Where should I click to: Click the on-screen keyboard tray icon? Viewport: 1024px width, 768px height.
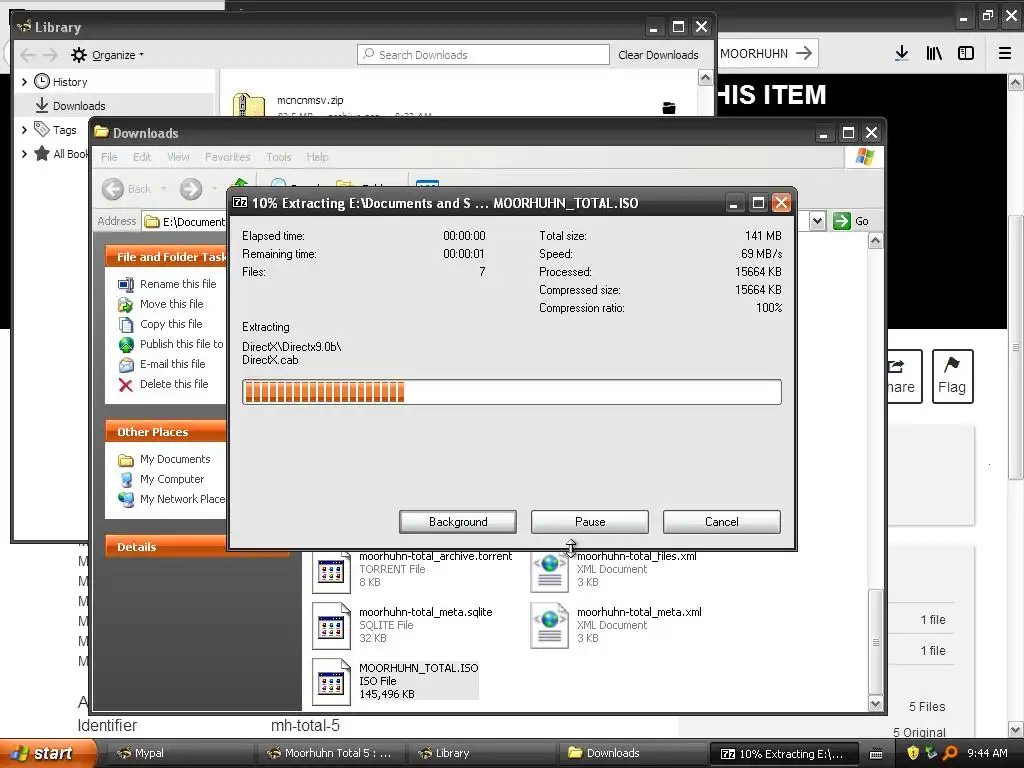[x=876, y=754]
